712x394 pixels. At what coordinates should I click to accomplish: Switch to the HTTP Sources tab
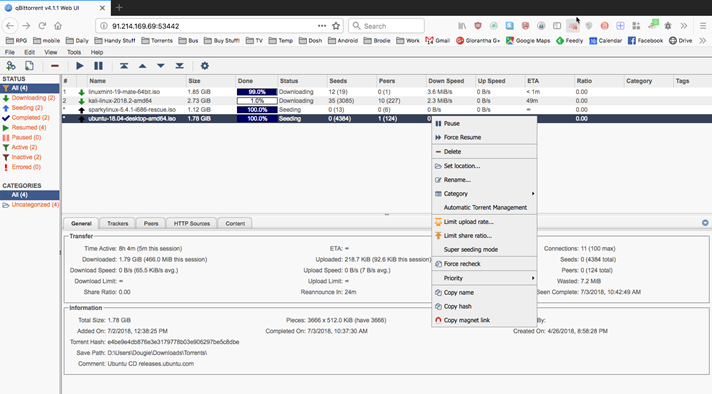192,223
